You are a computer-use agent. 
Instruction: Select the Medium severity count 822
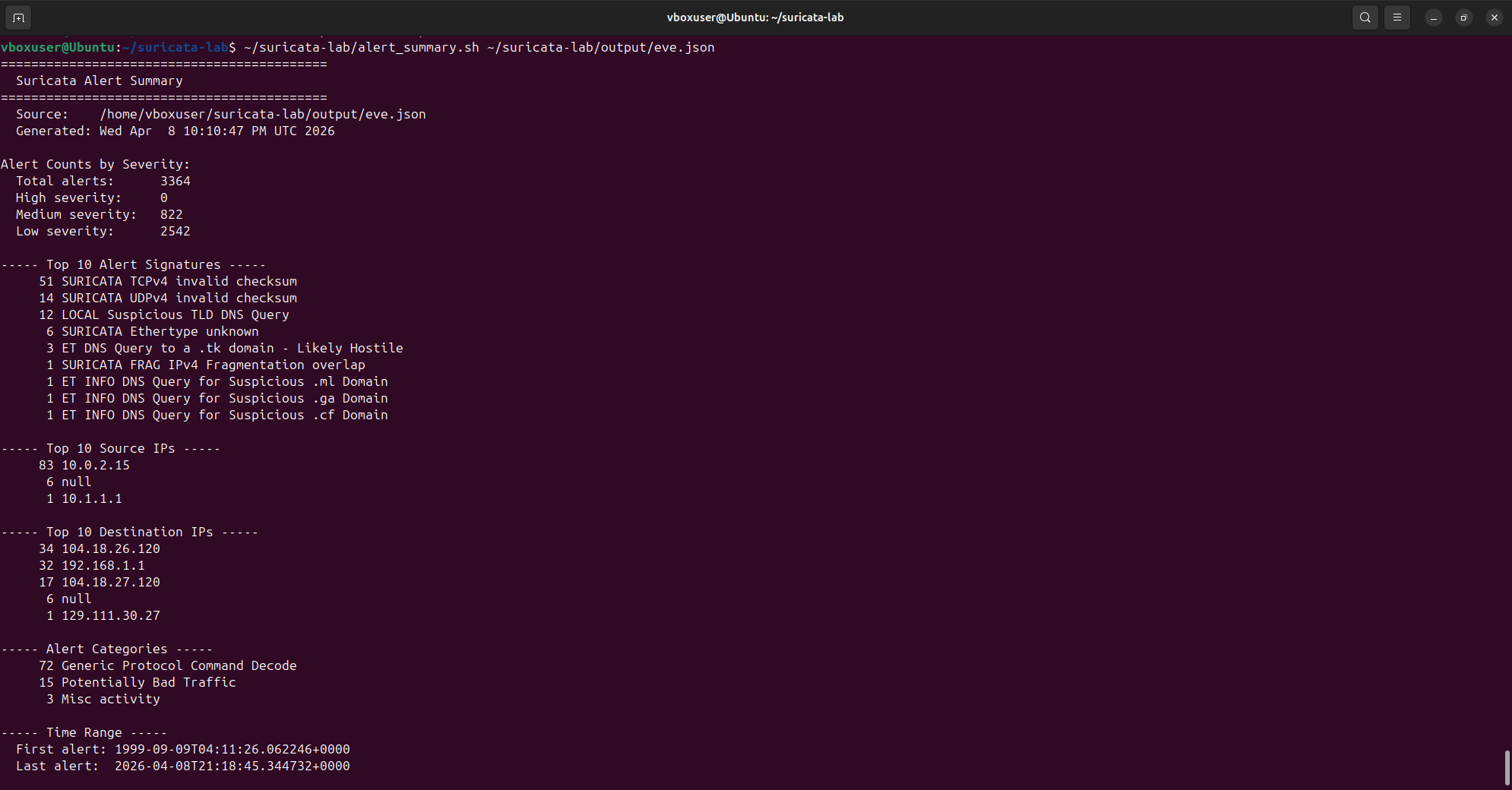point(171,214)
